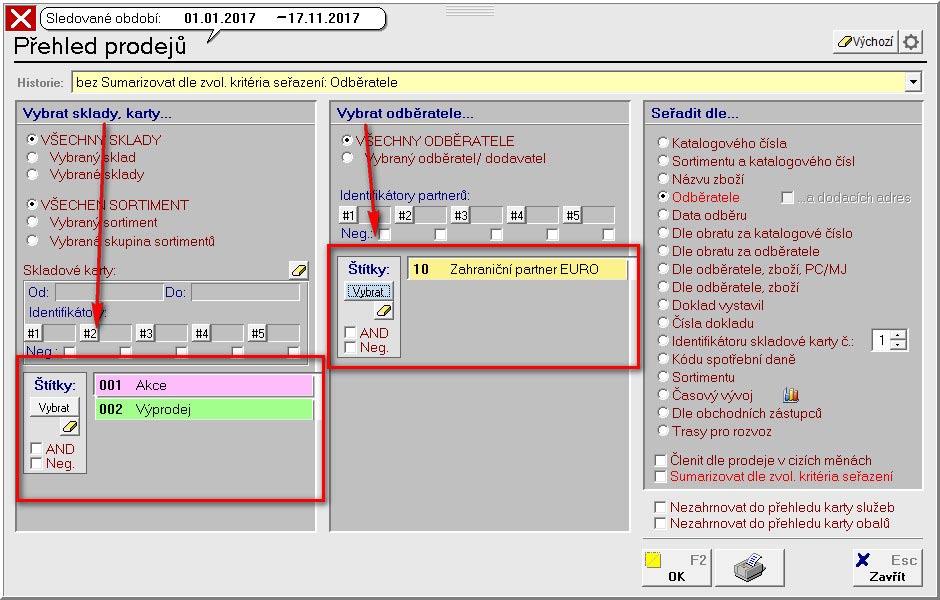Screen dimensions: 940x600
Task: Click the Výchozí reset button
Action: 865,42
